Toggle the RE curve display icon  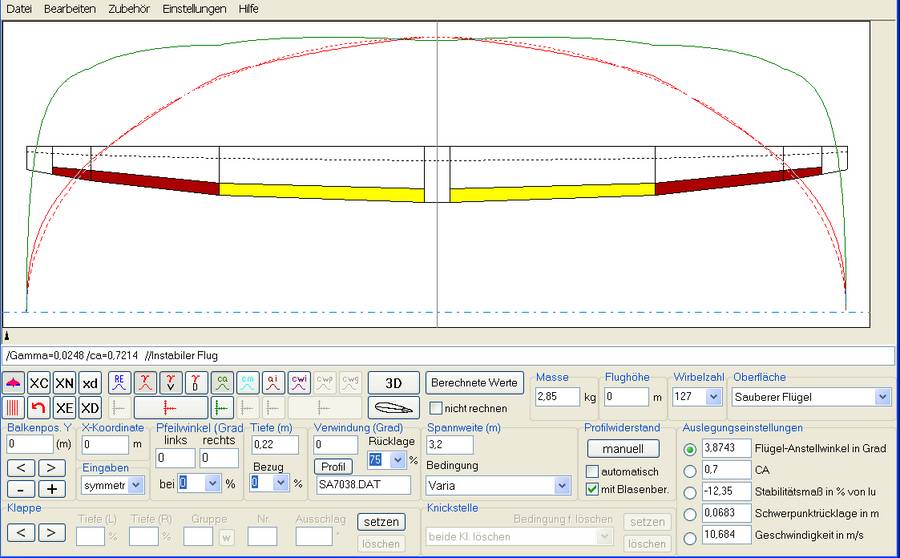point(119,383)
